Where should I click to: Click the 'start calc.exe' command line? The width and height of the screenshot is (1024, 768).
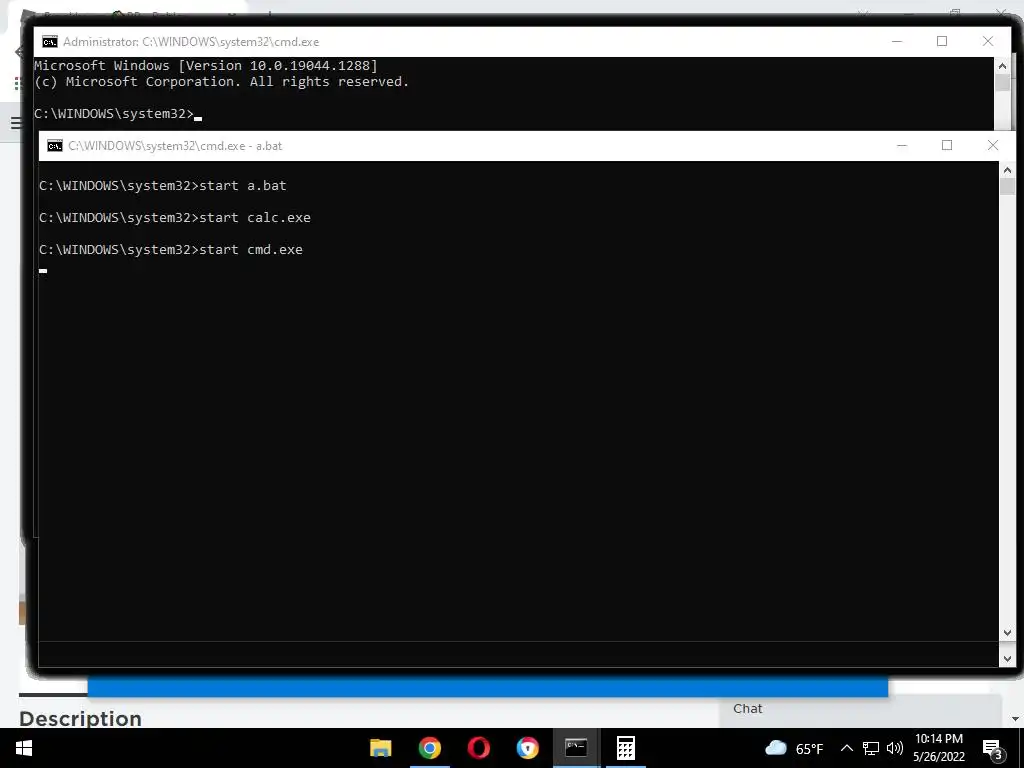pyautogui.click(x=175, y=217)
